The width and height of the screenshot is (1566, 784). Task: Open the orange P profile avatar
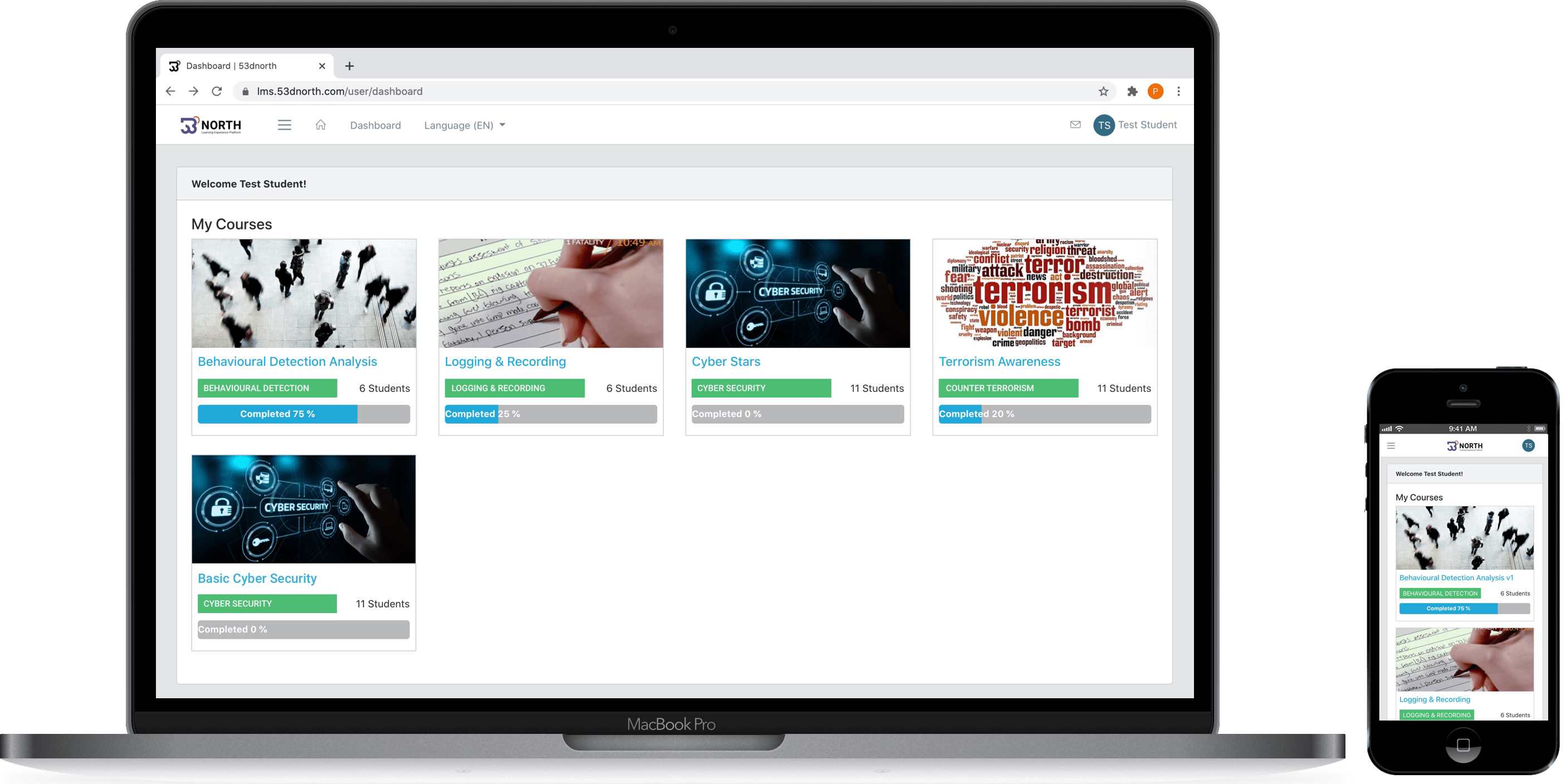point(1155,91)
